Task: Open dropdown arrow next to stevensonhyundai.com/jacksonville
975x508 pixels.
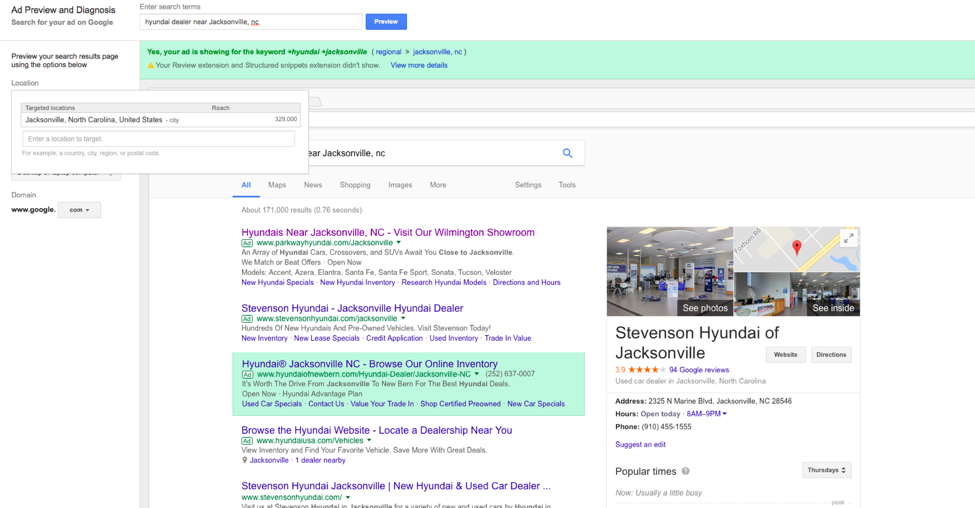Action: 403,319
